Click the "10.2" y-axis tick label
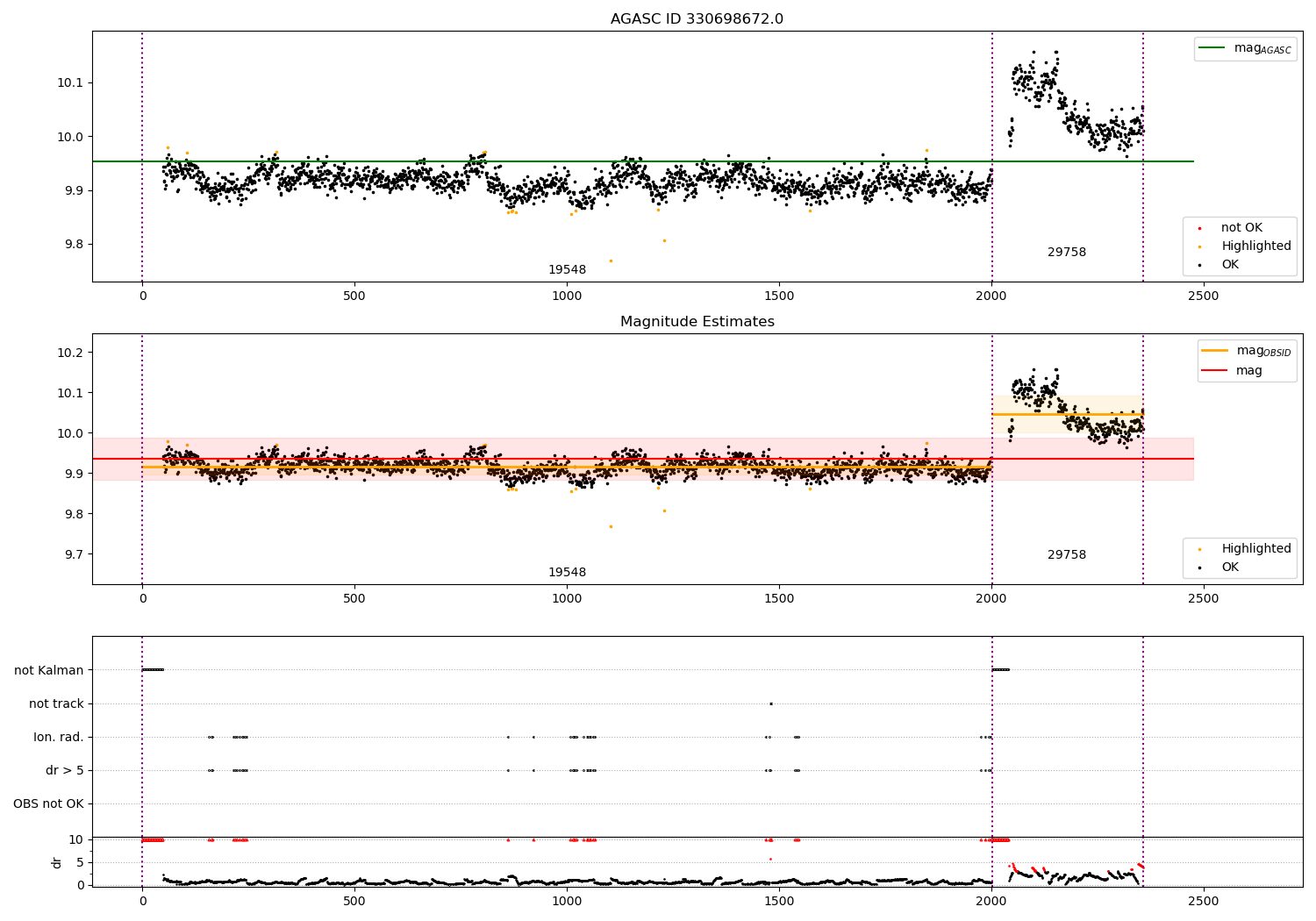 click(70, 353)
